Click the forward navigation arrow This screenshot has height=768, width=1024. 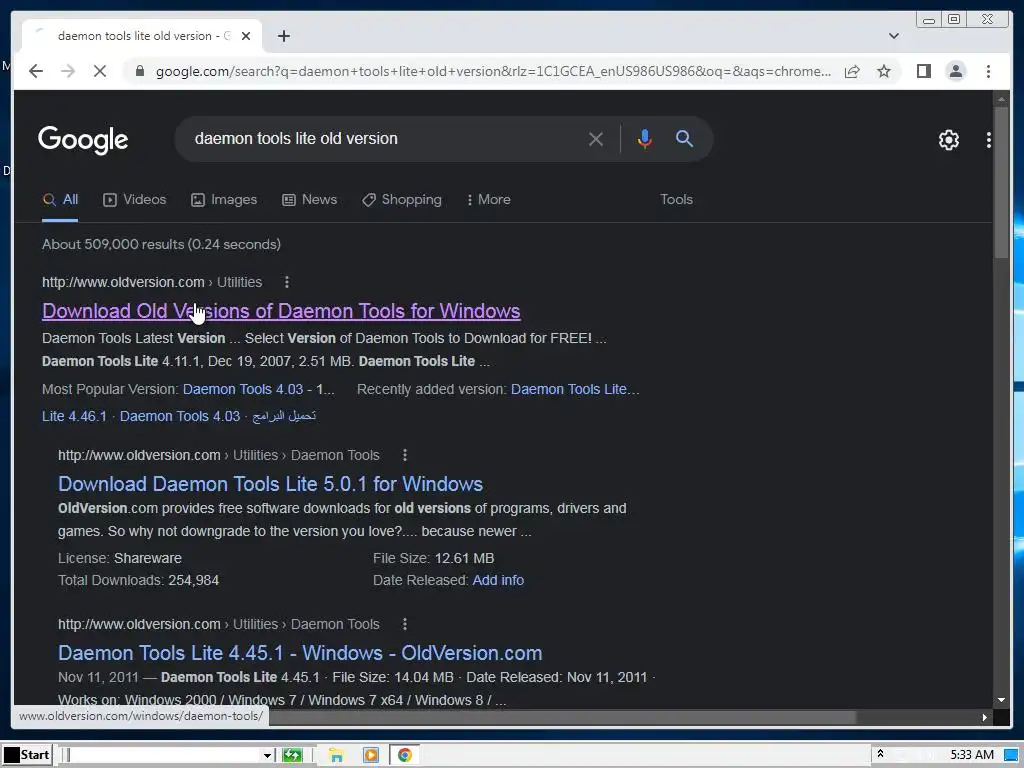pyautogui.click(x=68, y=71)
